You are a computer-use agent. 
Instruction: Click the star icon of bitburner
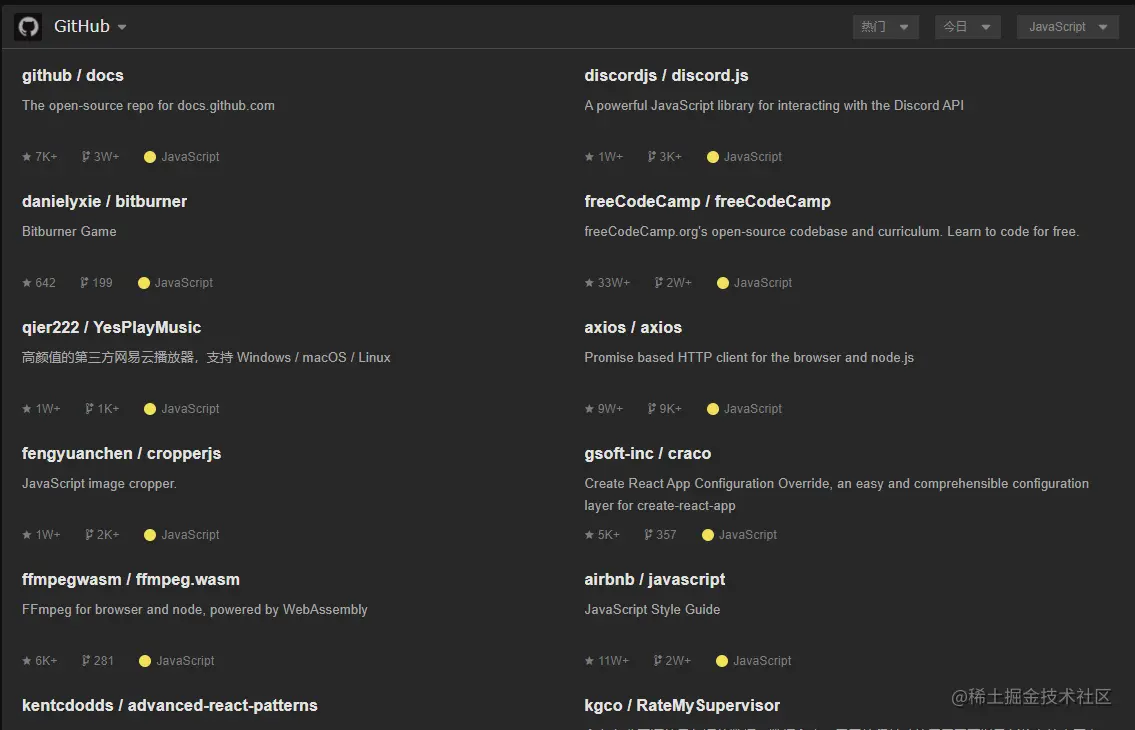coord(27,282)
